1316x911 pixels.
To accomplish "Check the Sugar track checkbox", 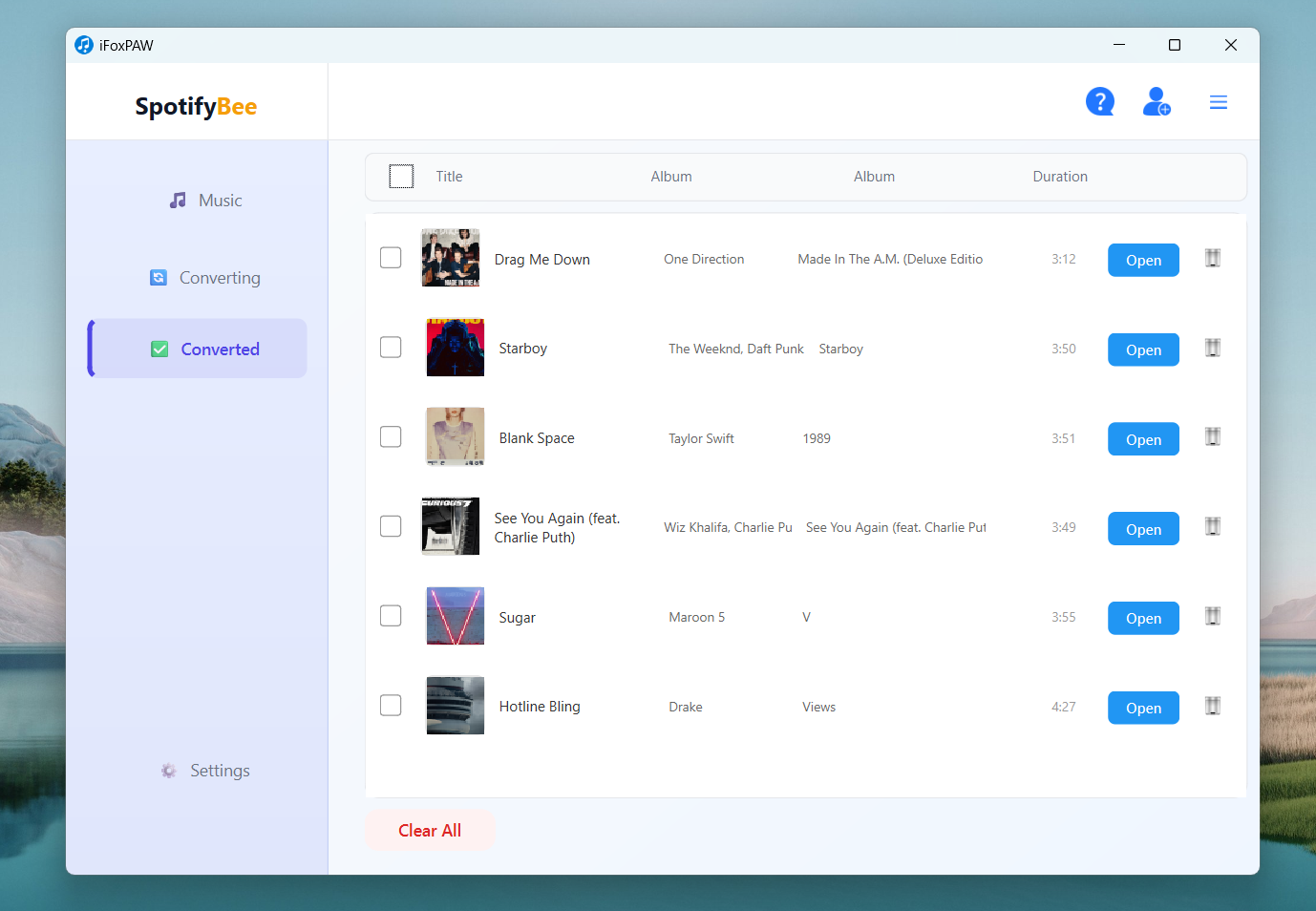I will click(391, 615).
